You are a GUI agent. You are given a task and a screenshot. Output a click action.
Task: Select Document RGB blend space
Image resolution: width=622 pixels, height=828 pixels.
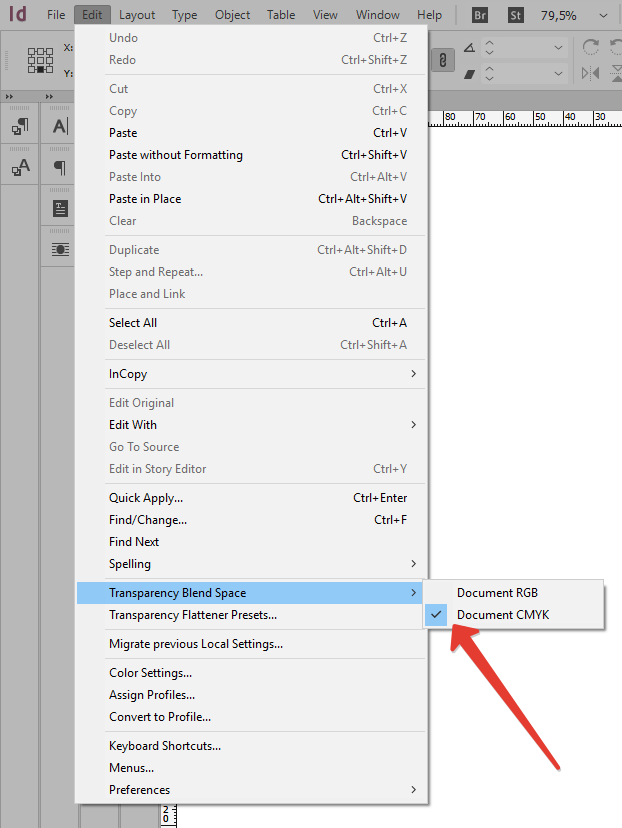513,592
